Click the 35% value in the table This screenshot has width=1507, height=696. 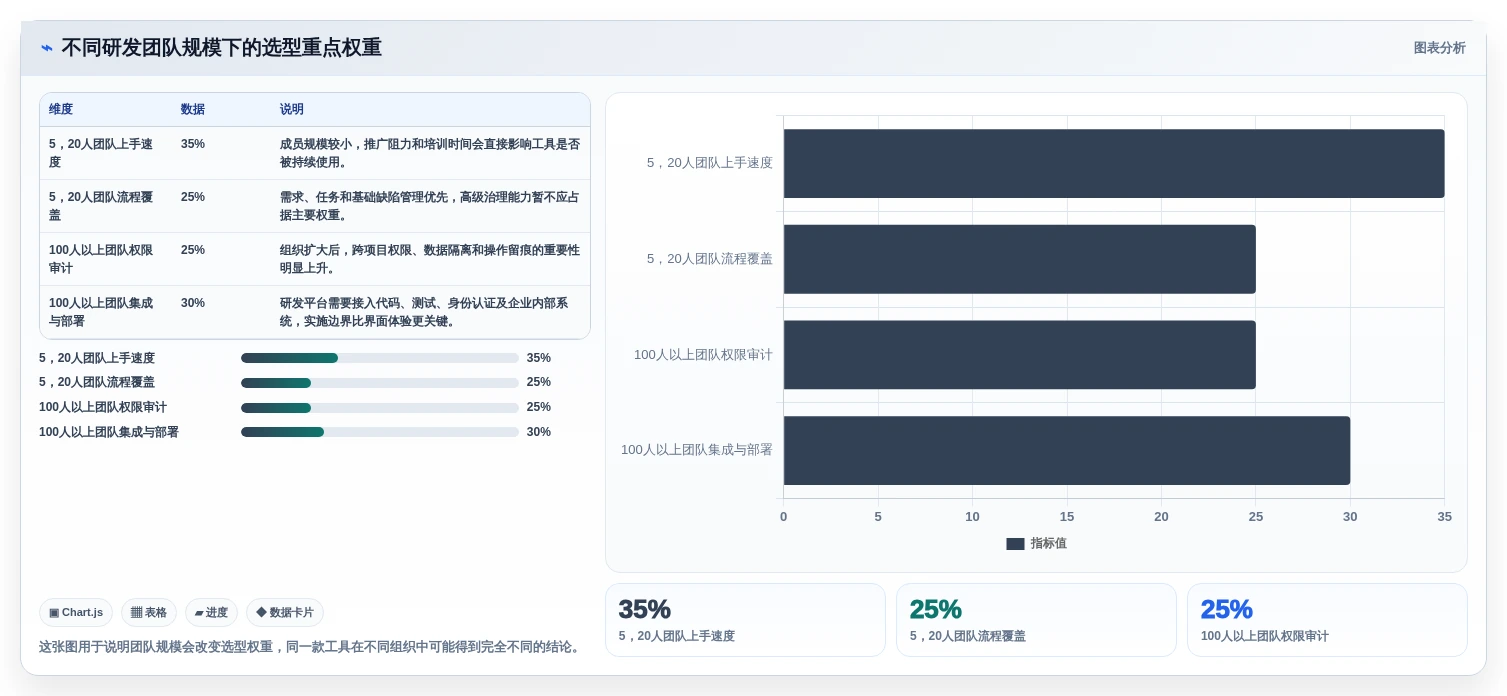193,144
